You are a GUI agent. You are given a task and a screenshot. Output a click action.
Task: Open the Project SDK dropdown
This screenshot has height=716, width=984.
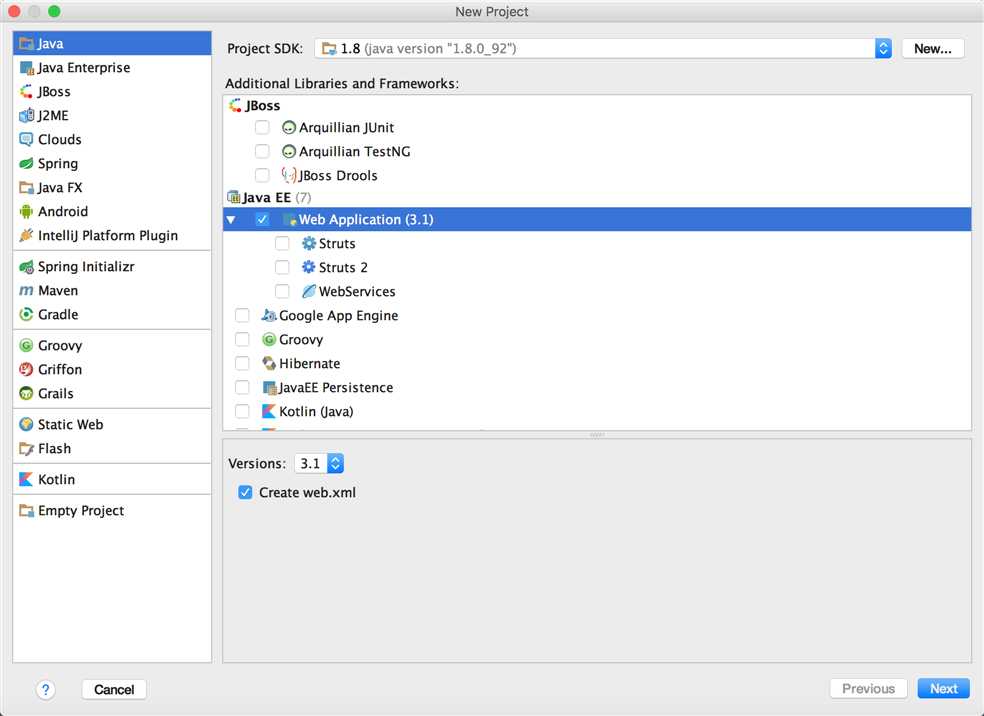[x=603, y=48]
